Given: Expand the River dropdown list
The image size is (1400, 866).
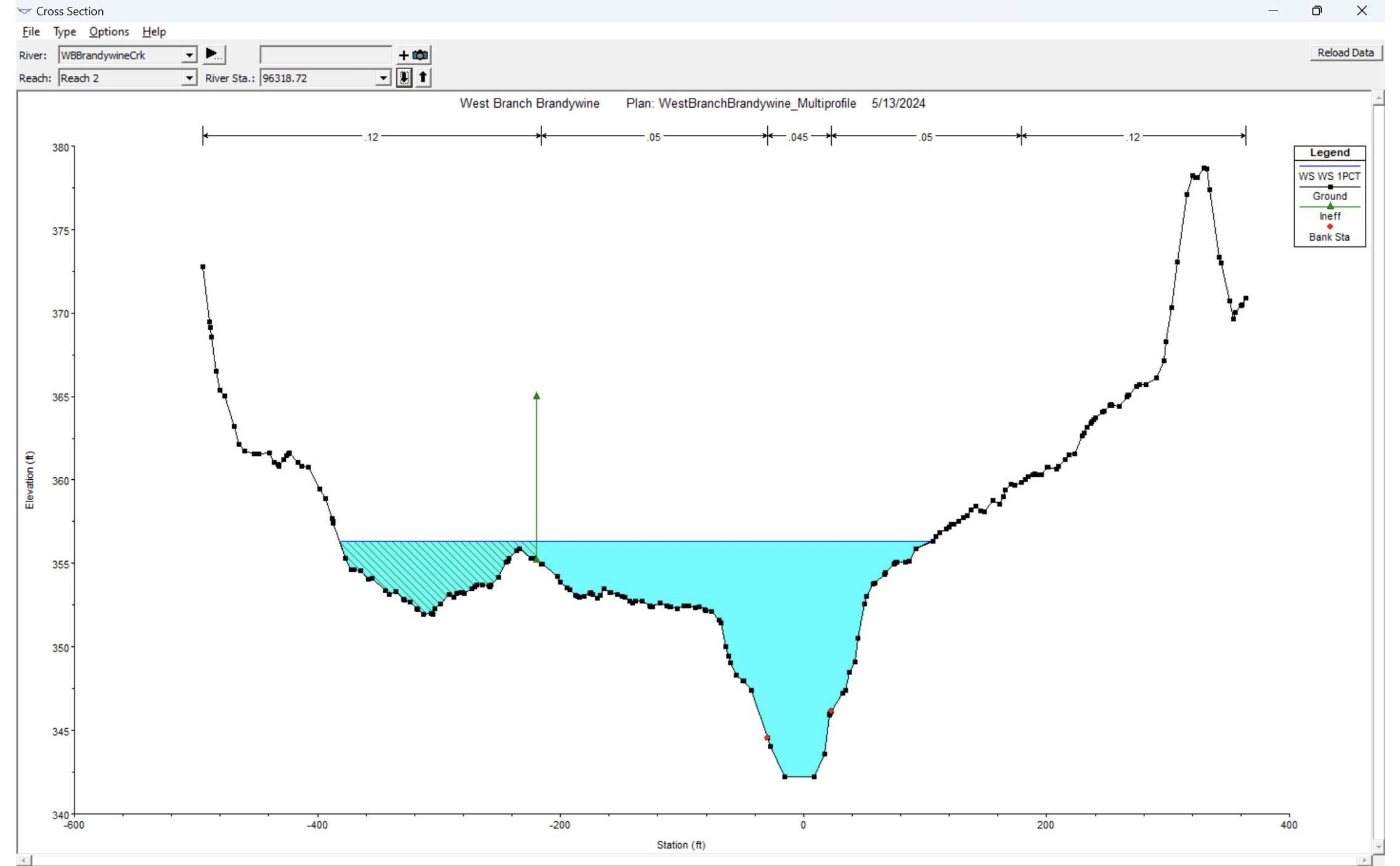Looking at the screenshot, I should pos(189,55).
